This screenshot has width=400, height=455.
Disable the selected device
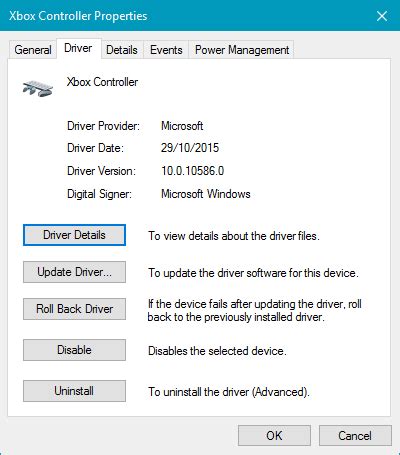(74, 350)
